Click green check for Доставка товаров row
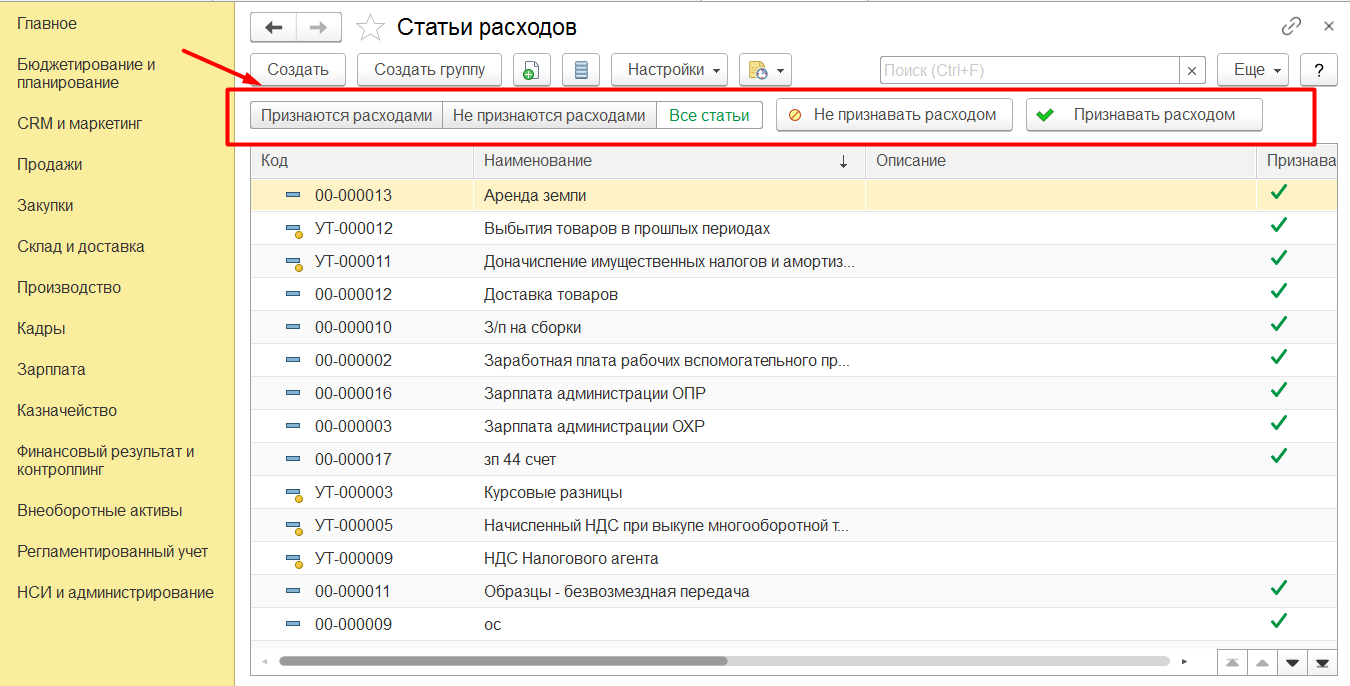Image resolution: width=1350 pixels, height=686 pixels. click(x=1278, y=291)
